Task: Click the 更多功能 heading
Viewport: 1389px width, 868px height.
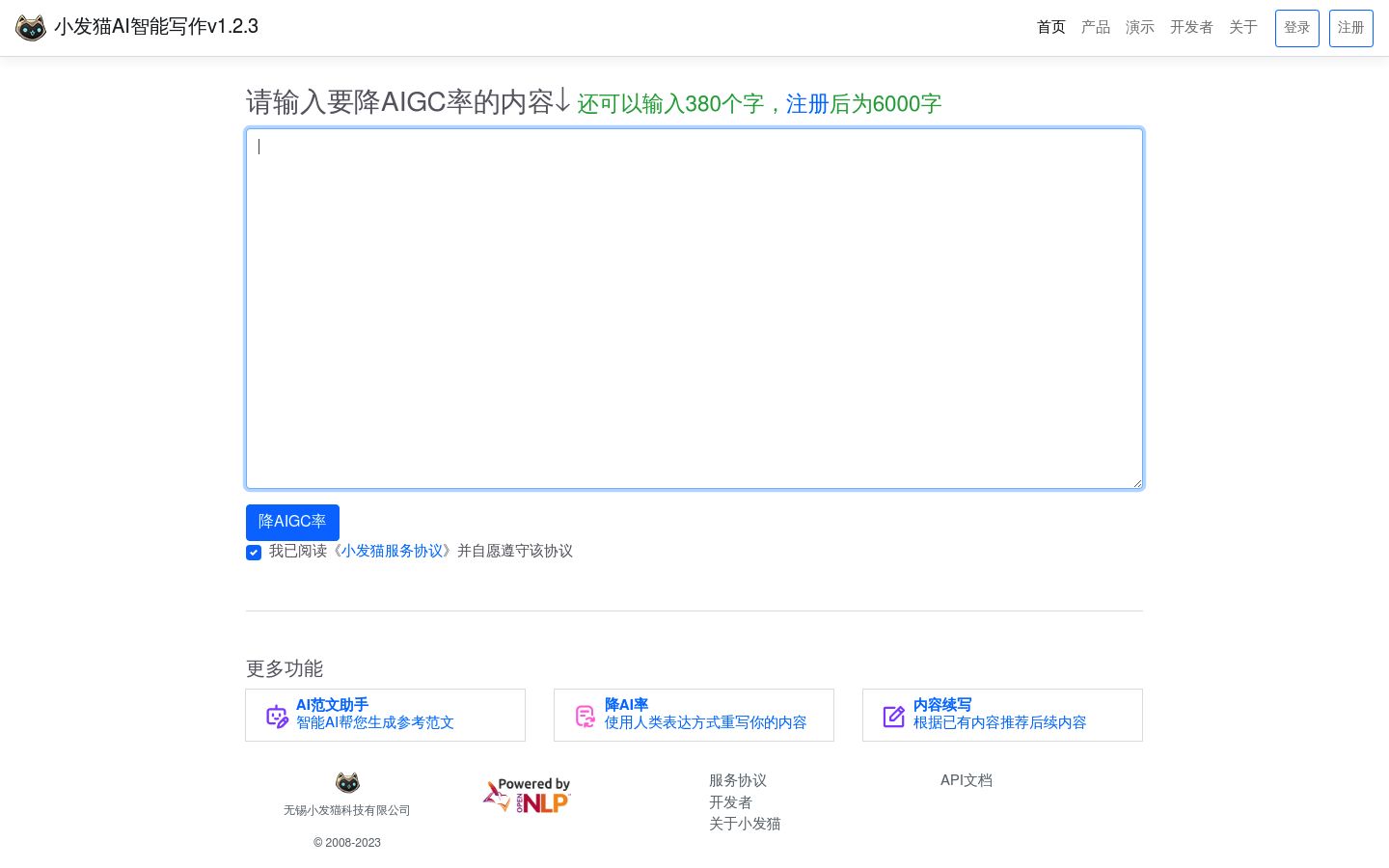Action: (285, 668)
